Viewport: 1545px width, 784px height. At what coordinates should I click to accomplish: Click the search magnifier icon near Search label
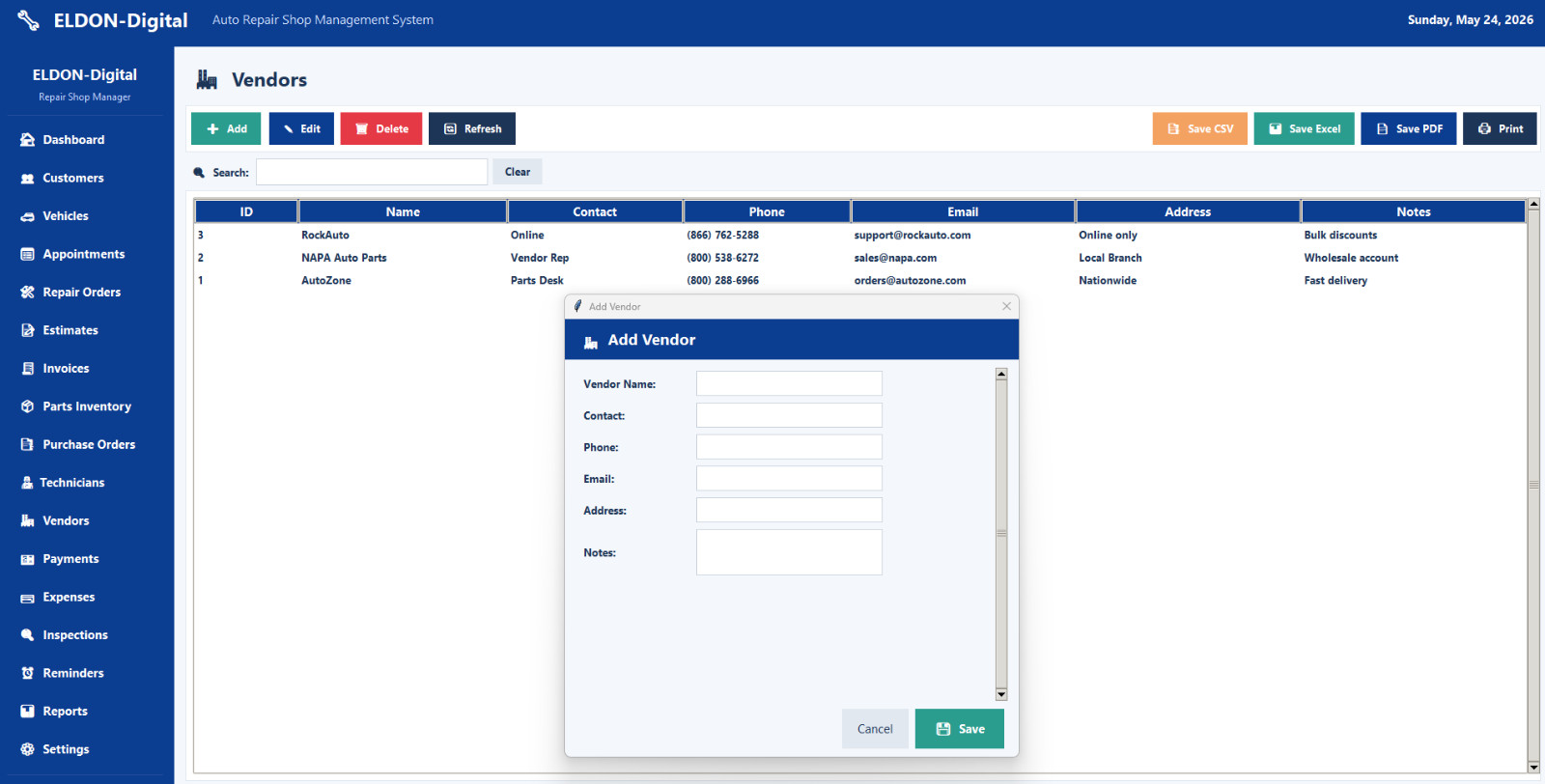[199, 173]
